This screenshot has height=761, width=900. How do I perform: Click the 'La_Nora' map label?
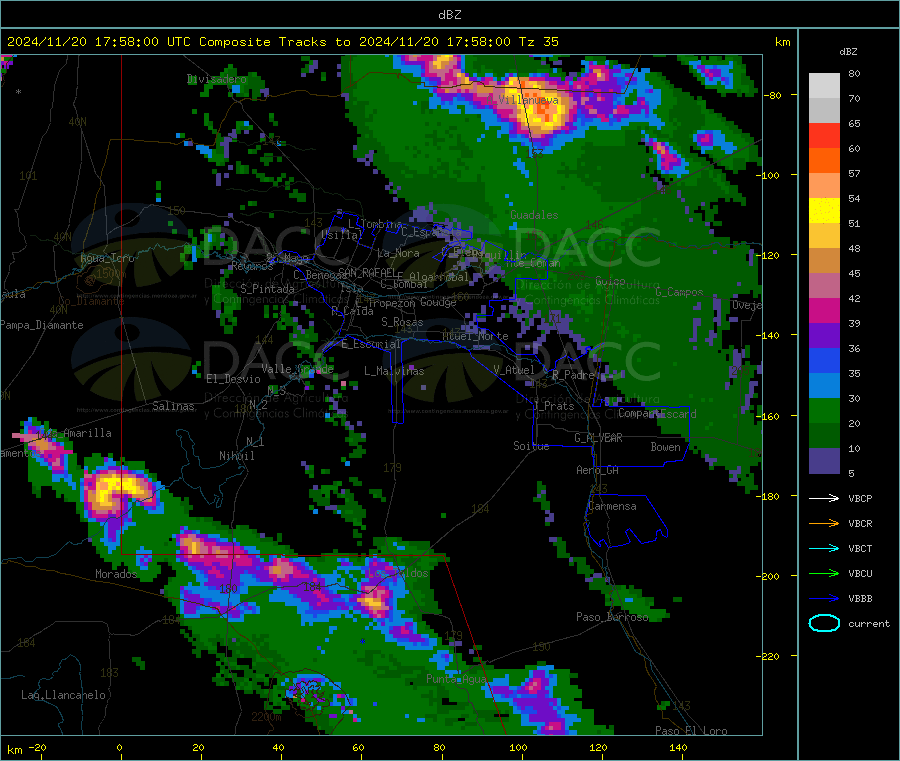398,253
